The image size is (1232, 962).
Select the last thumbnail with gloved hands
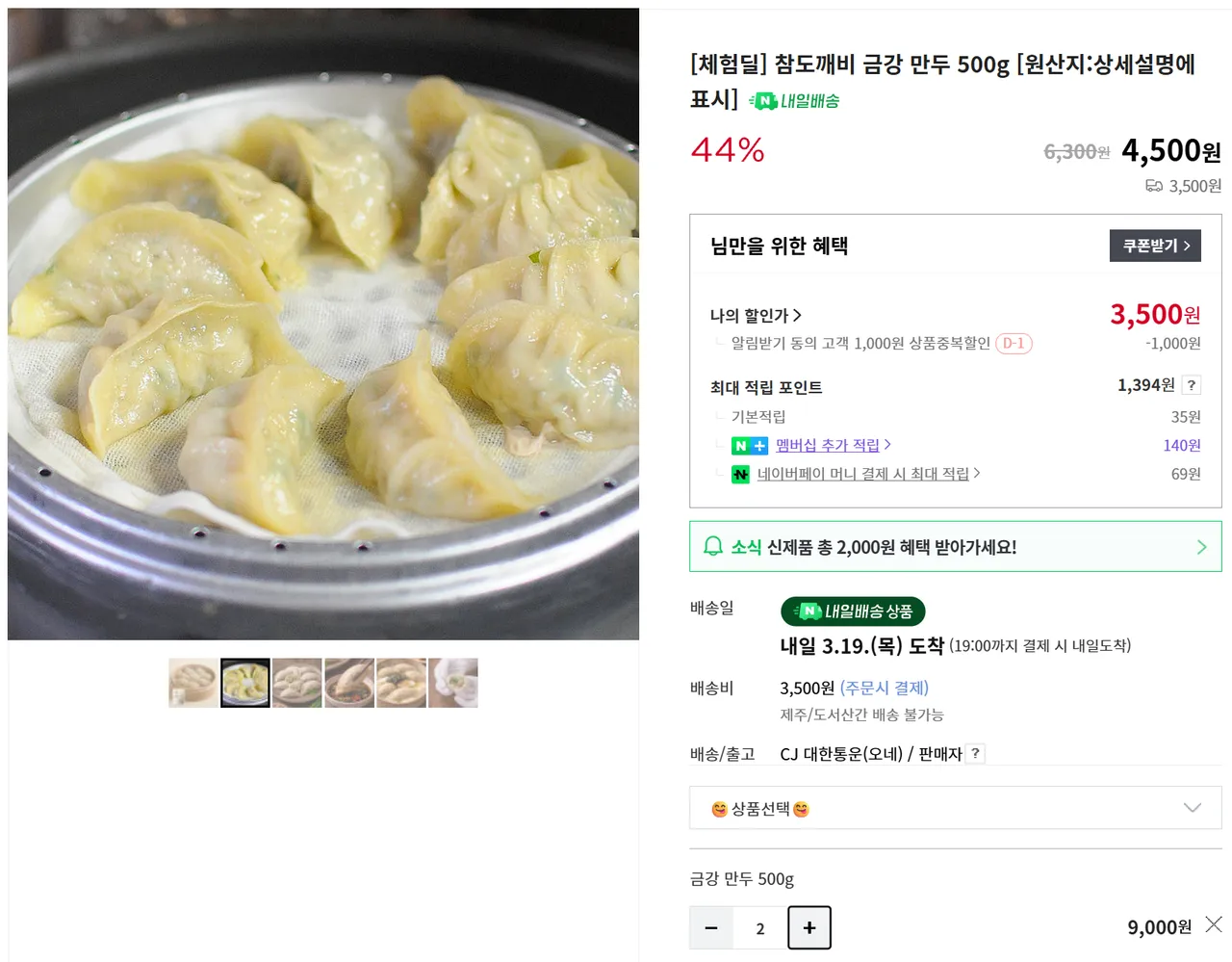pos(453,683)
